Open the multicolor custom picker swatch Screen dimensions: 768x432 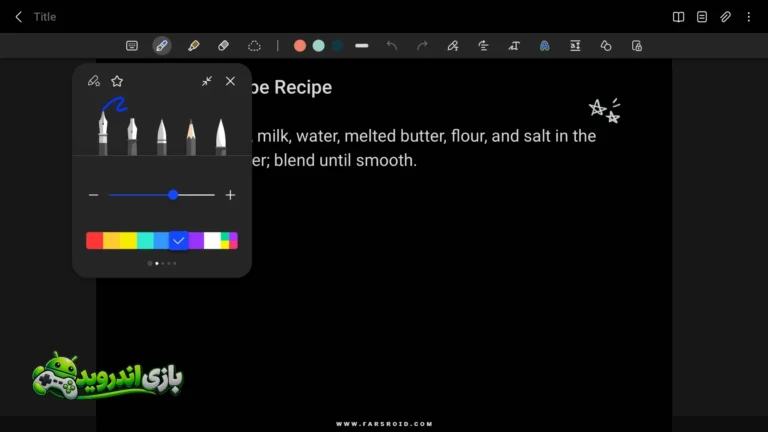click(229, 240)
